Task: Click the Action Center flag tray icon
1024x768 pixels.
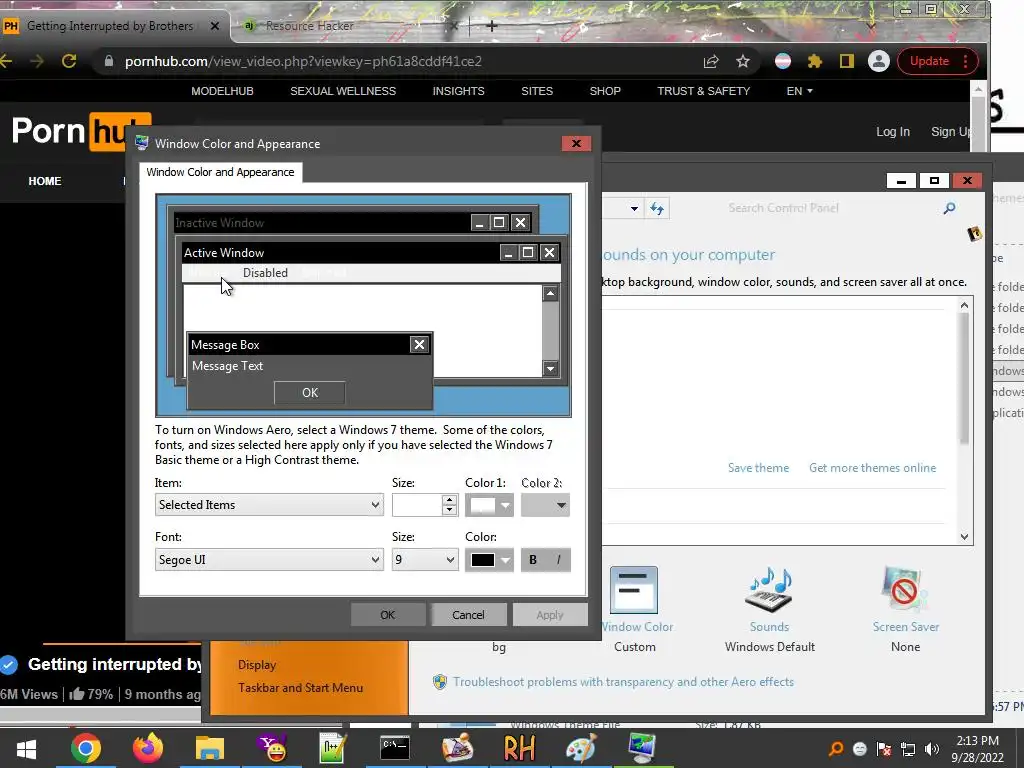Action: click(884, 749)
